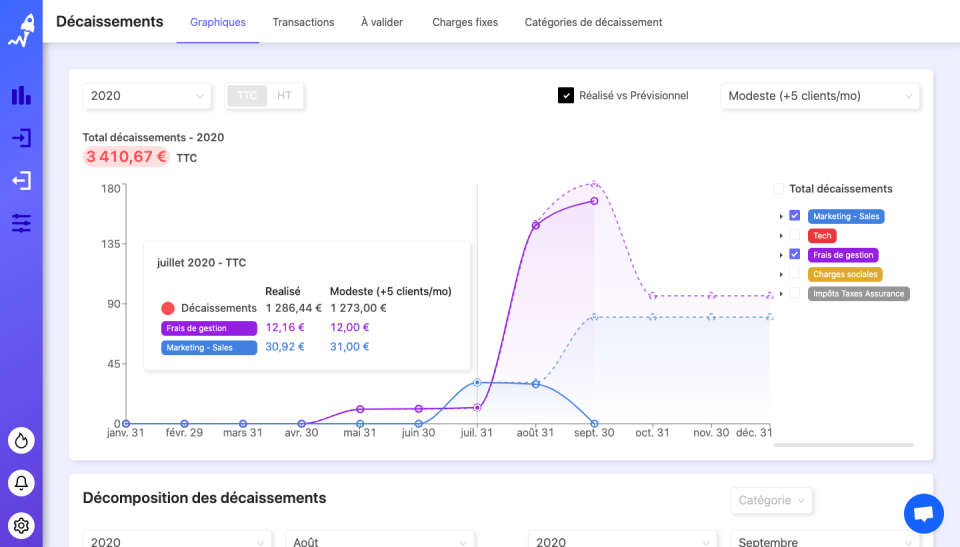960x547 pixels.
Task: Select the TTC amount button
Action: pyautogui.click(x=247, y=96)
